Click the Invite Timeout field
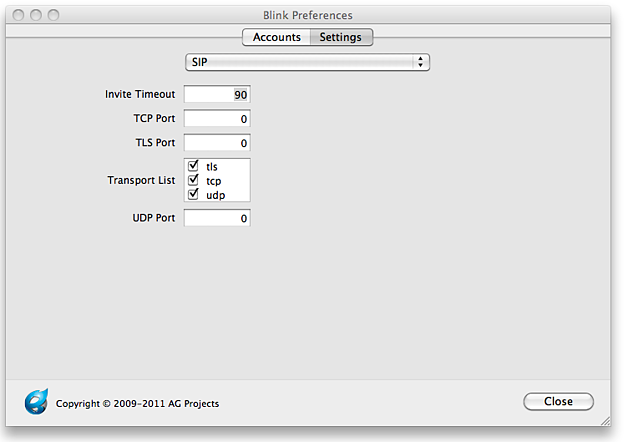 click(x=217, y=94)
